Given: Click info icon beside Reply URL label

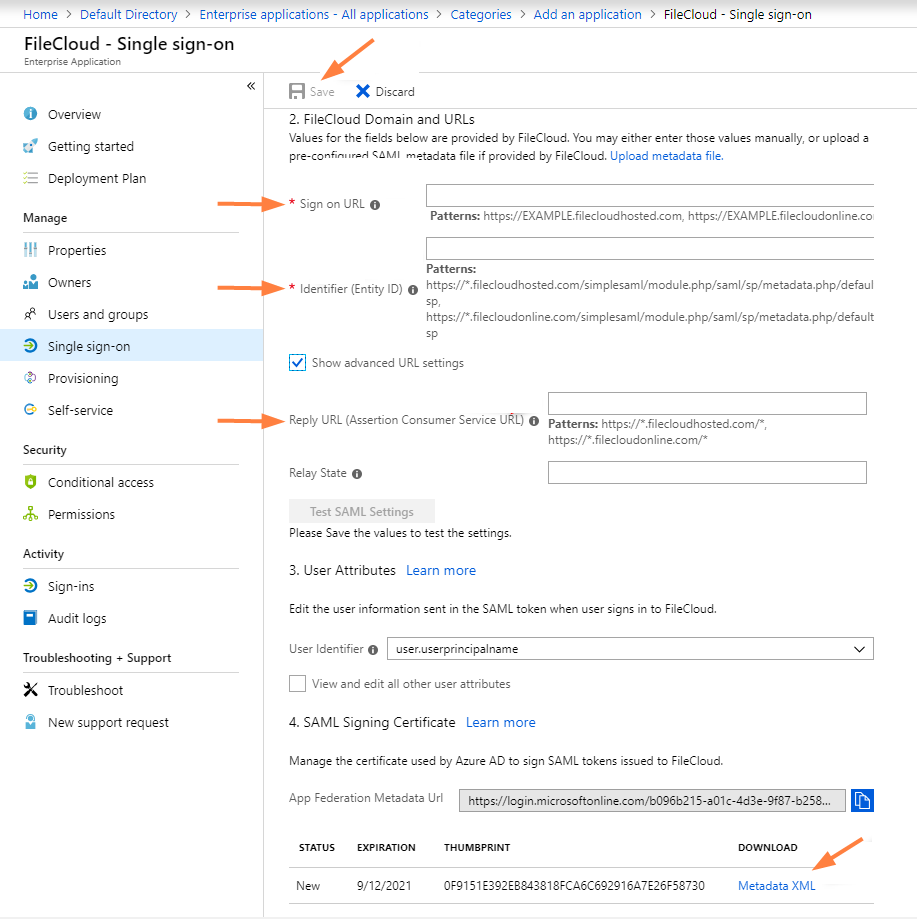Looking at the screenshot, I should click(534, 421).
